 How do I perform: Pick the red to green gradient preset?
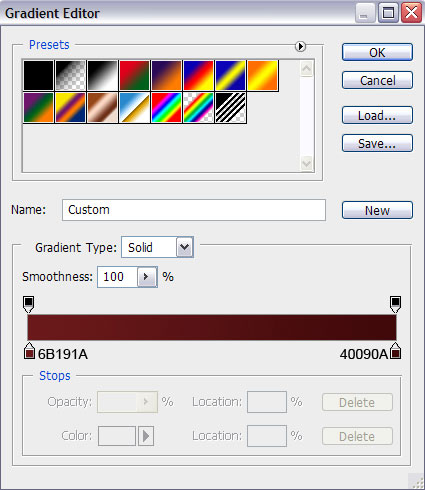click(x=134, y=75)
